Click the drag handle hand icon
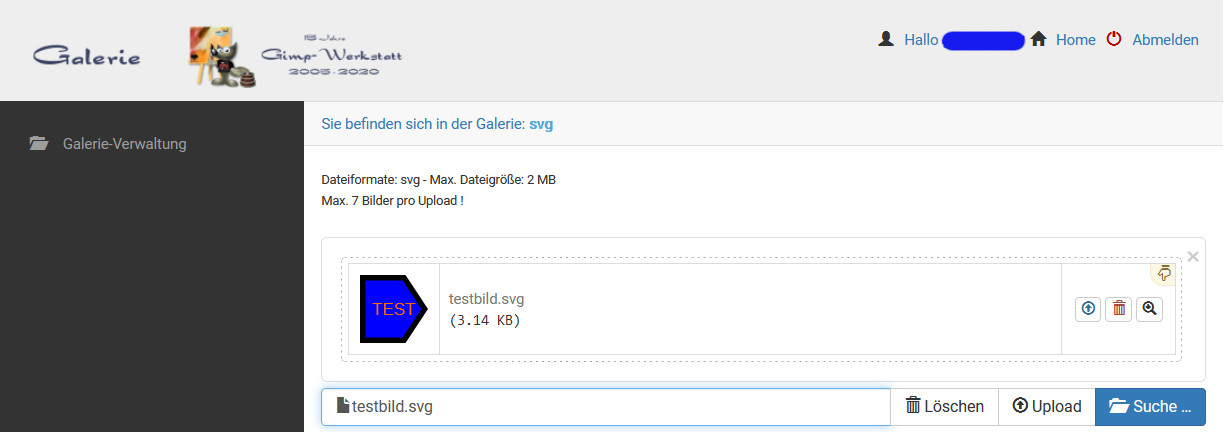The image size is (1224, 432). pos(1164,272)
